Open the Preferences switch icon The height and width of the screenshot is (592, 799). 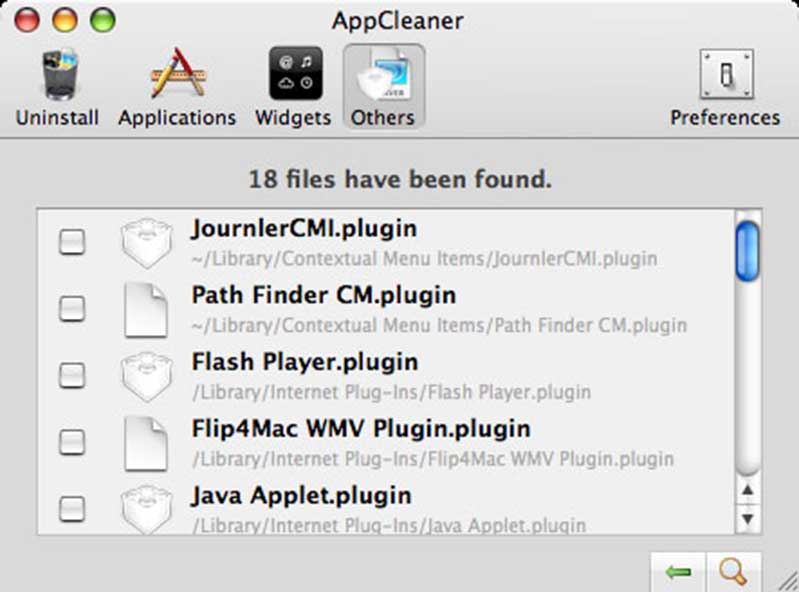click(x=725, y=76)
